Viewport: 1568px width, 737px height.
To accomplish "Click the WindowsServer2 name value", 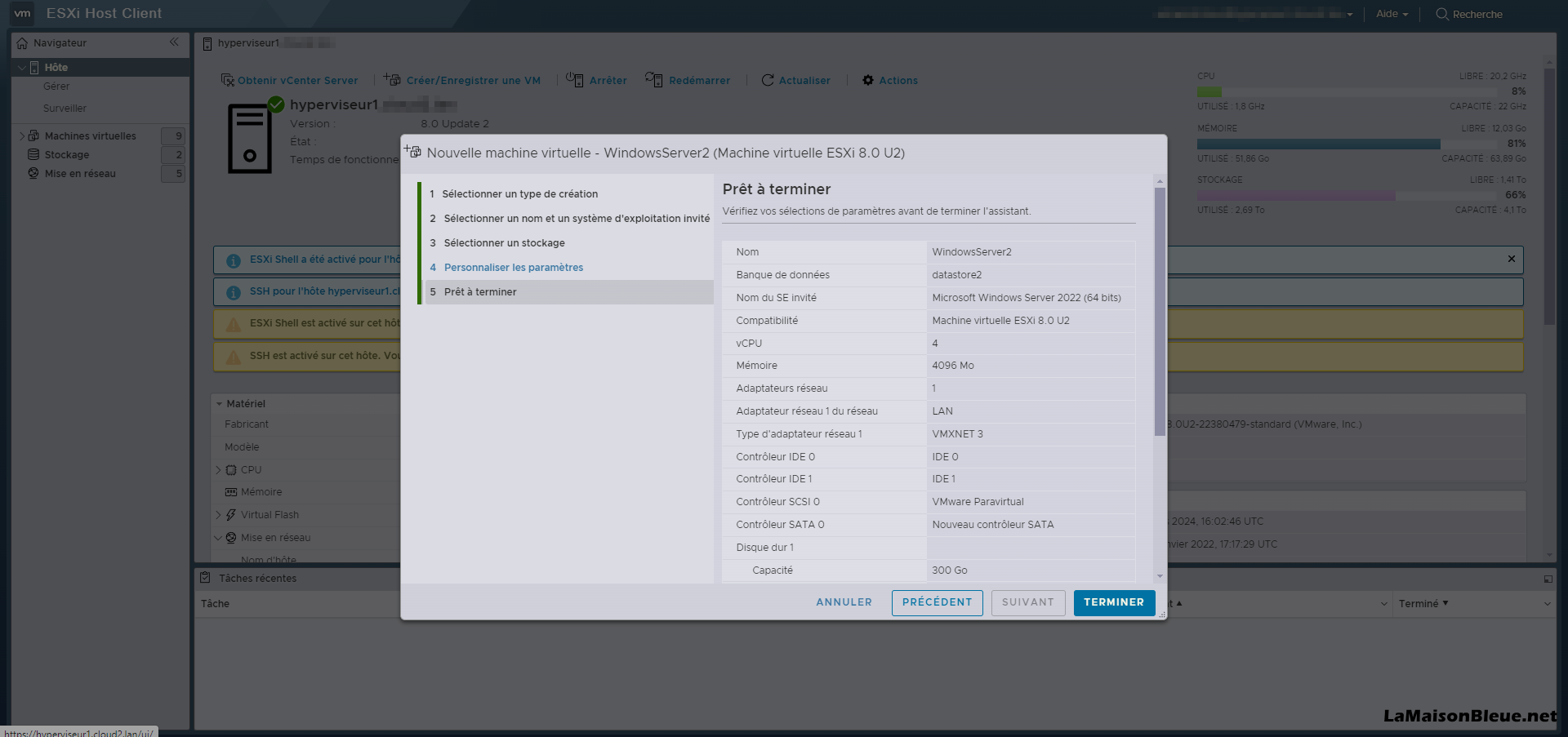I will [972, 252].
